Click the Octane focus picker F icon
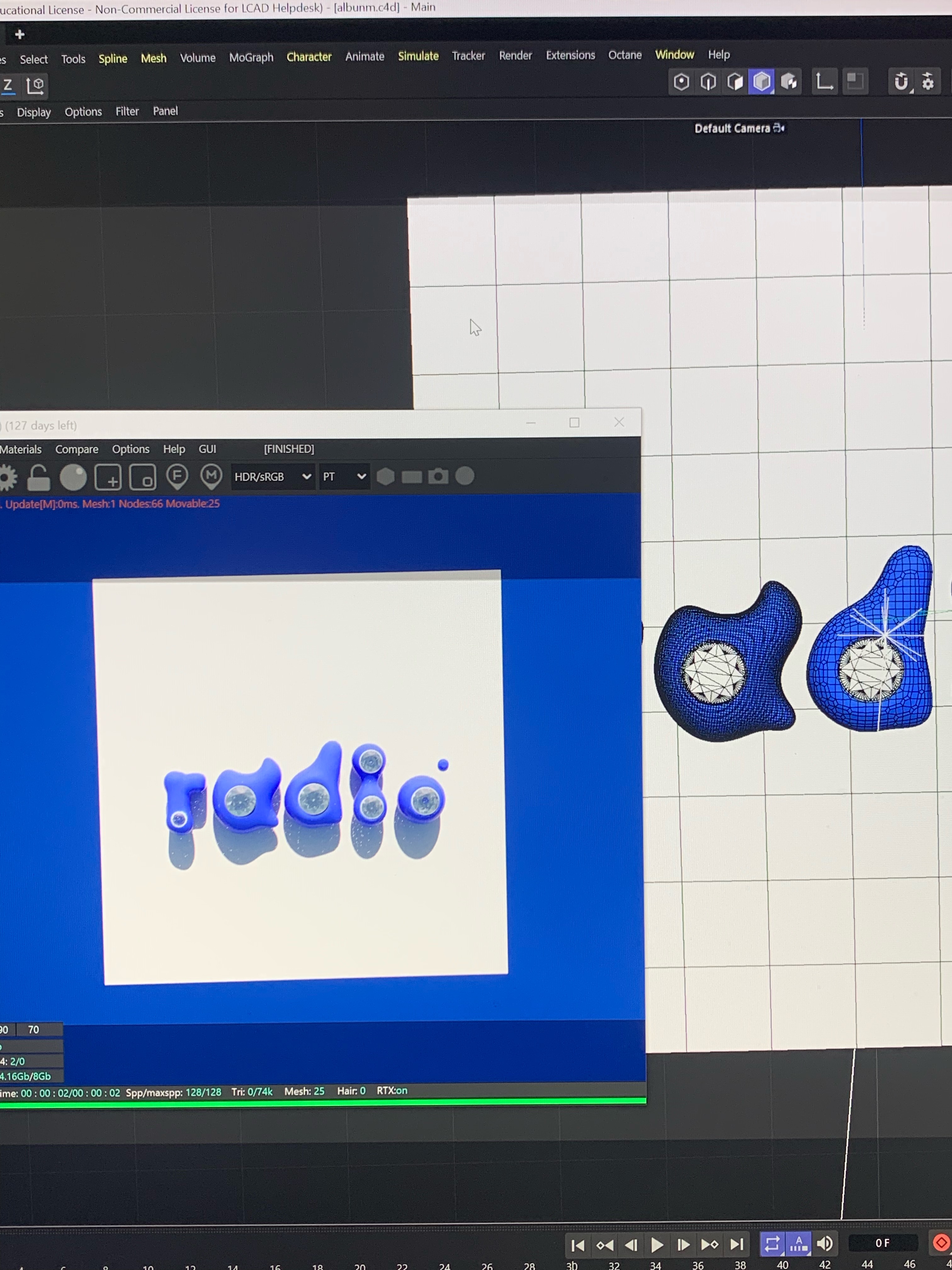 [x=177, y=476]
